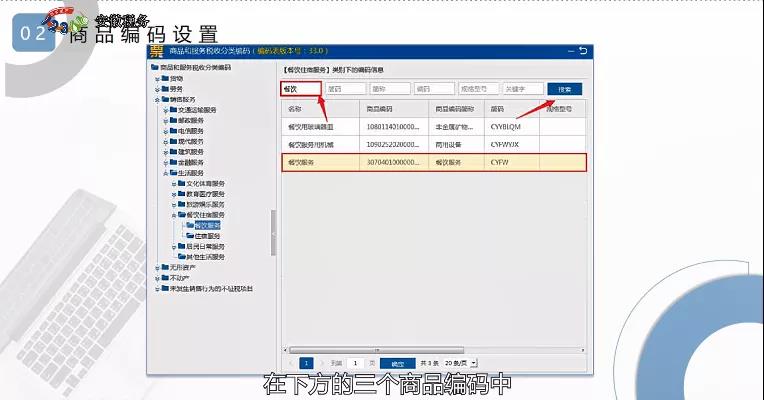This screenshot has height=400, width=764.
Task: Go to next page arrow in pager
Action: pyautogui.click(x=321, y=363)
